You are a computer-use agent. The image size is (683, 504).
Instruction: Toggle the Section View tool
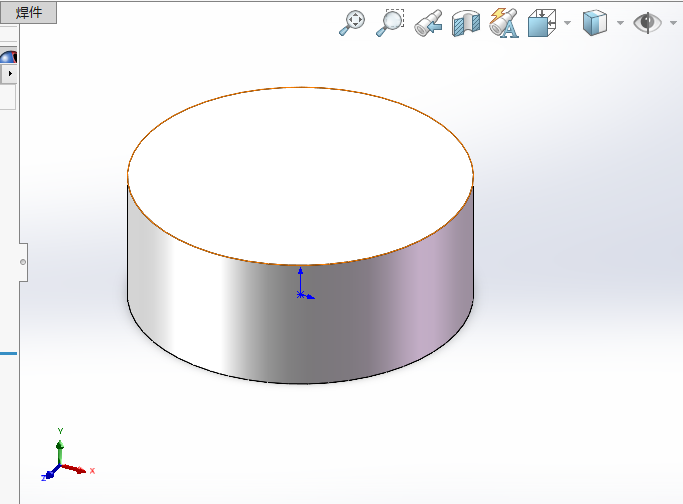[x=466, y=23]
